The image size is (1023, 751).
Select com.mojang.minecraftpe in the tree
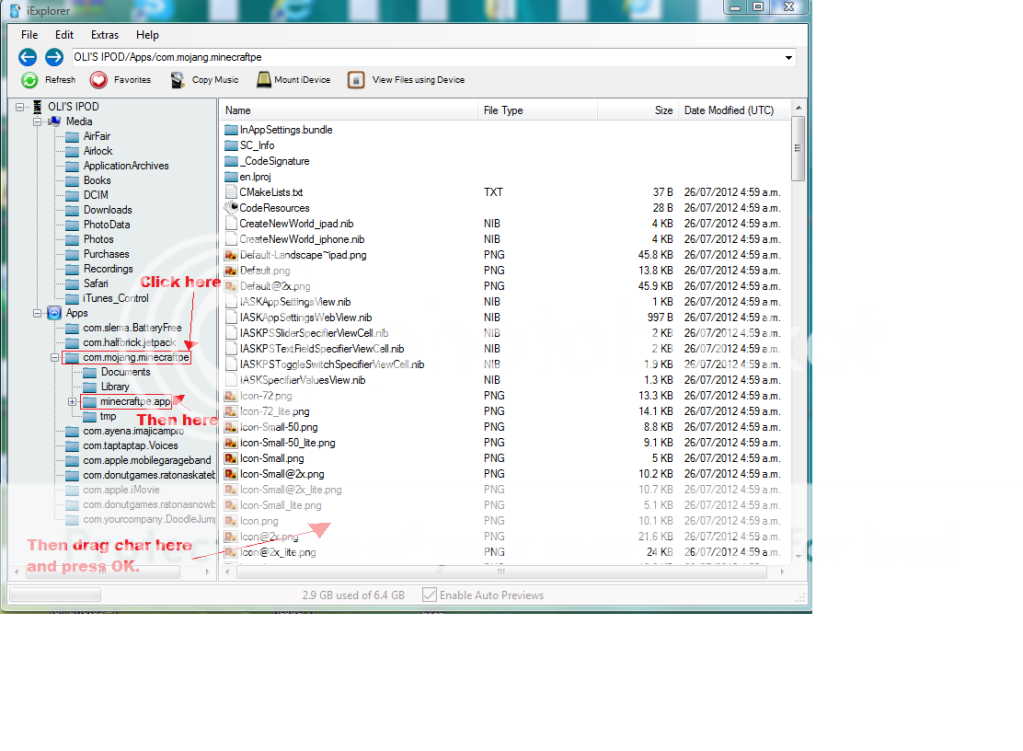135,357
